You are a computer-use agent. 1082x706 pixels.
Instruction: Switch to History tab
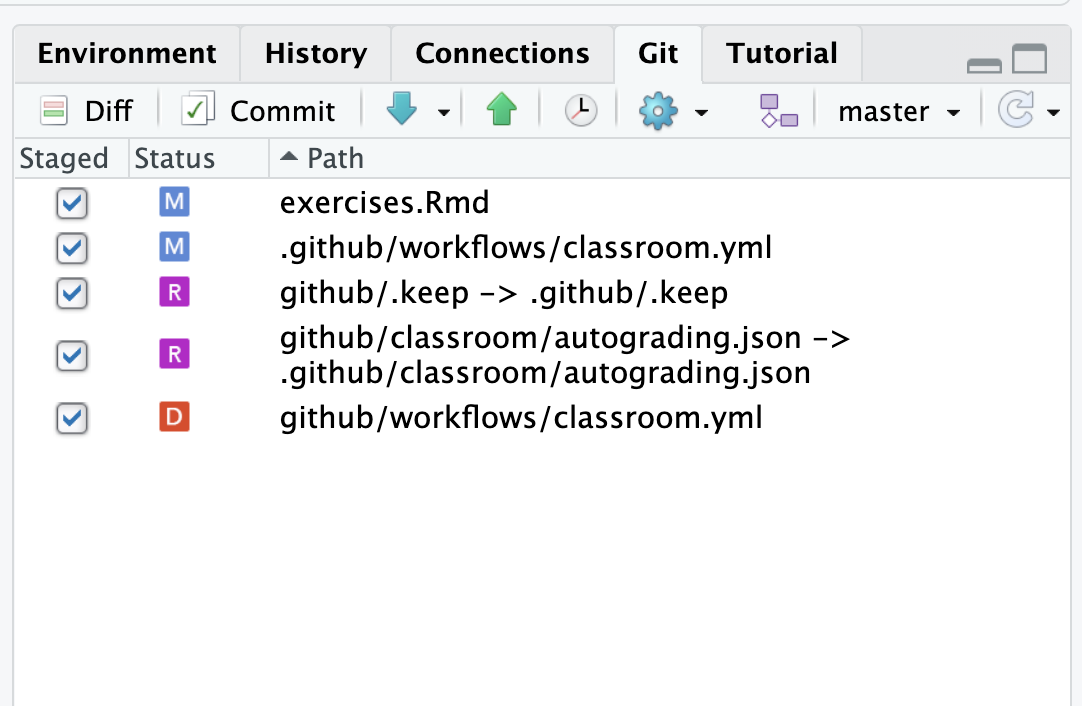[x=316, y=54]
